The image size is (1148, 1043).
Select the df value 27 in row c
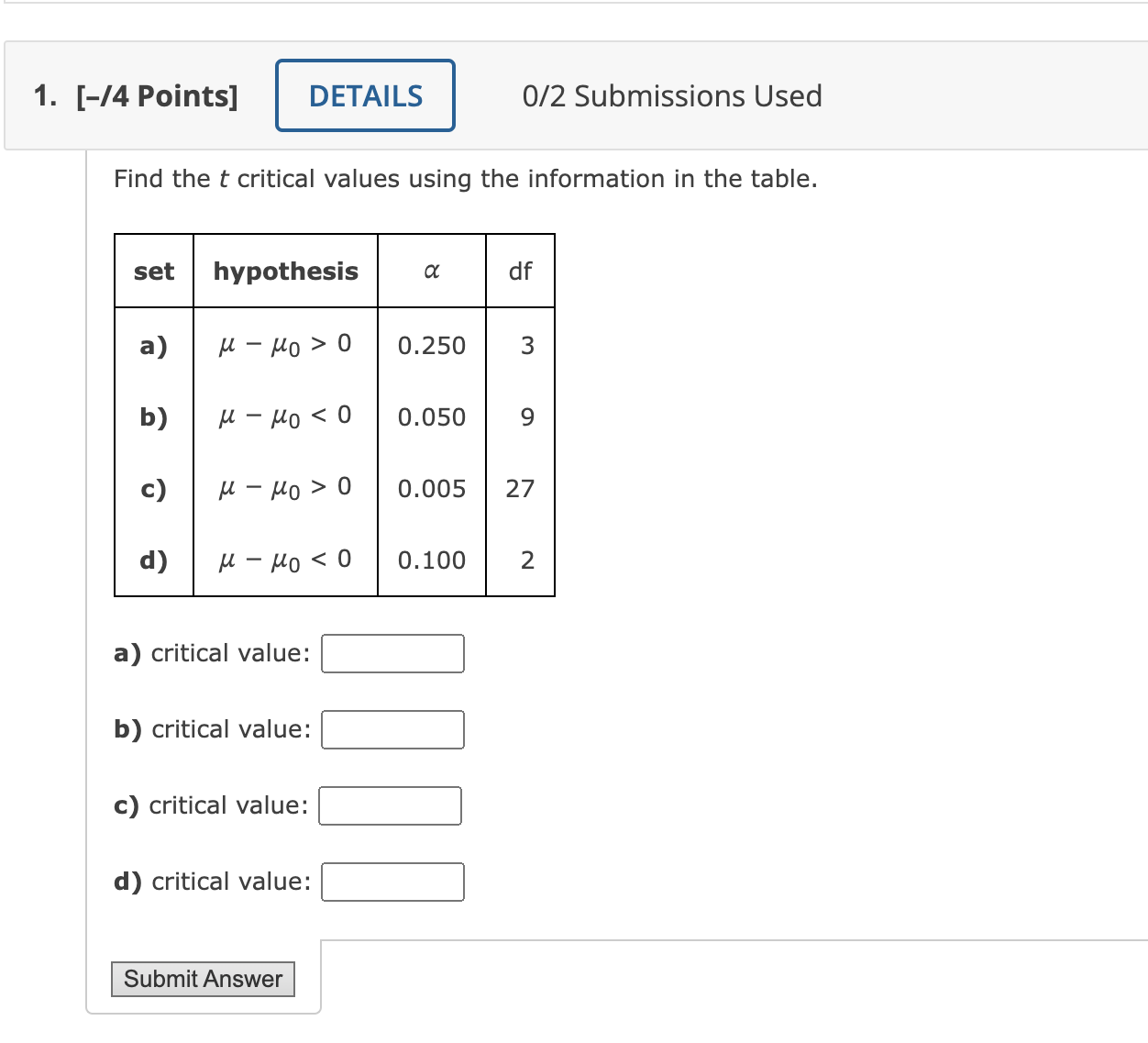click(520, 489)
